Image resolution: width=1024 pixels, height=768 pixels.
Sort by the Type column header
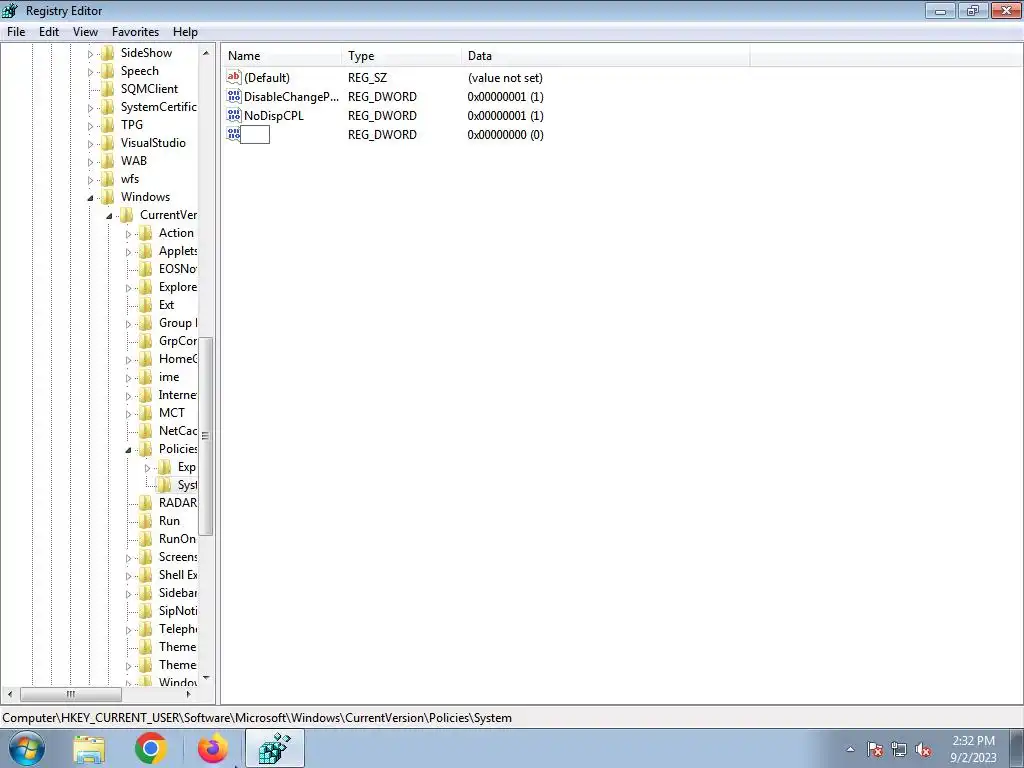tap(401, 56)
